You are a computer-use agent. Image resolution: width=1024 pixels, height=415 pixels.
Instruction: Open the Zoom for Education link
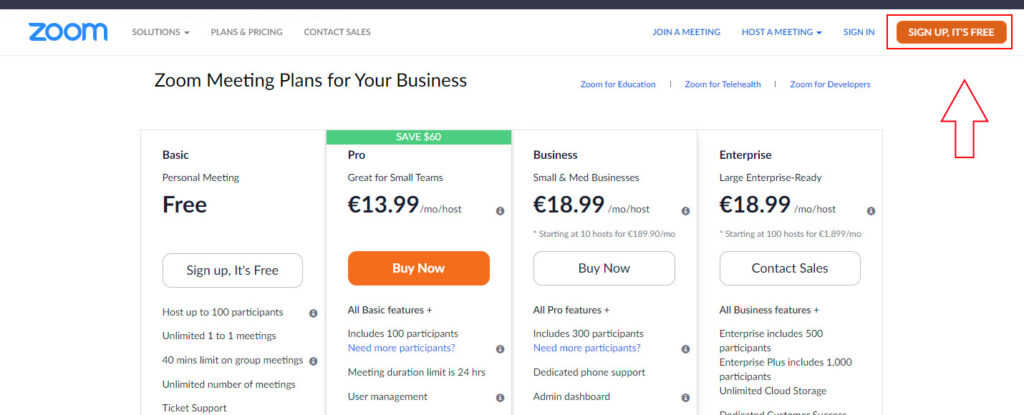[618, 84]
